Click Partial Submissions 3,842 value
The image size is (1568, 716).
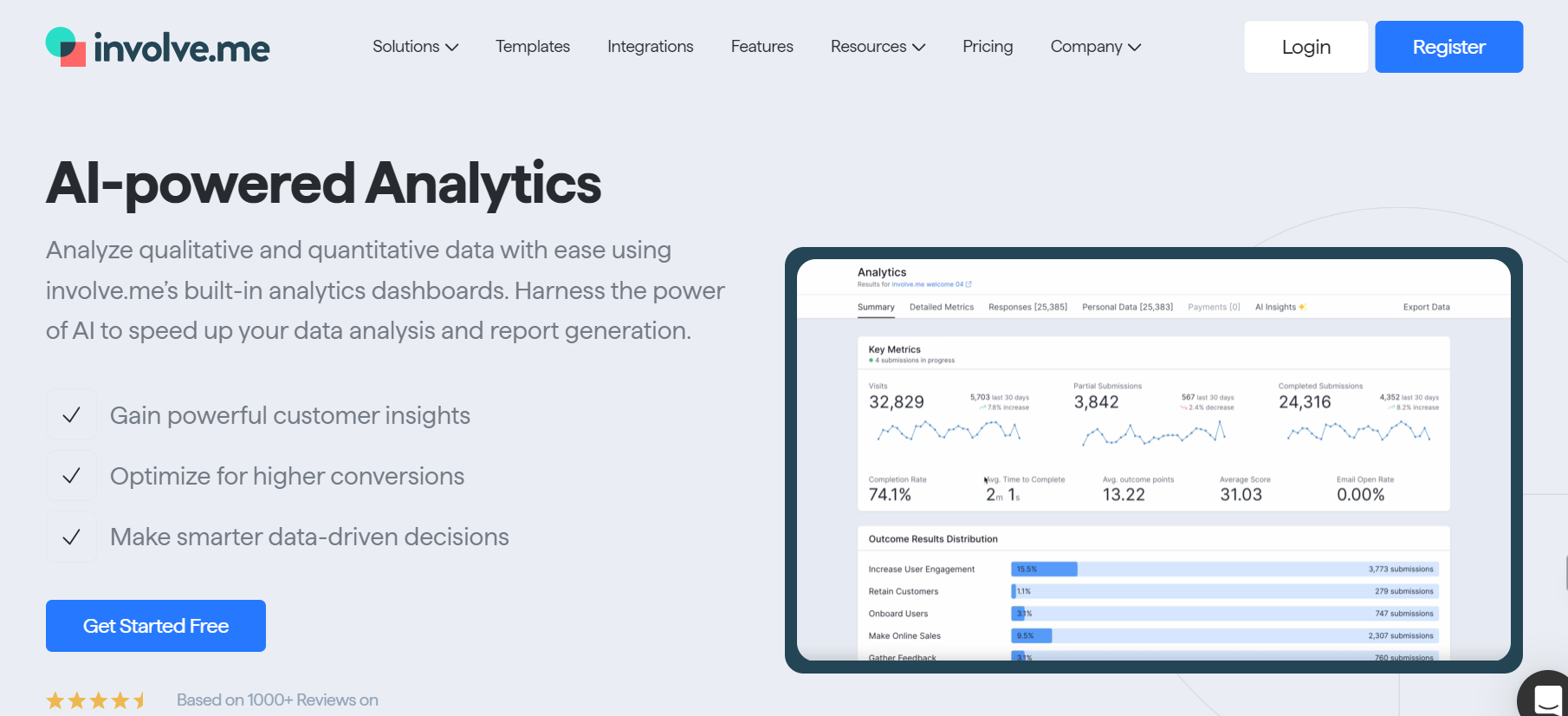(1096, 402)
